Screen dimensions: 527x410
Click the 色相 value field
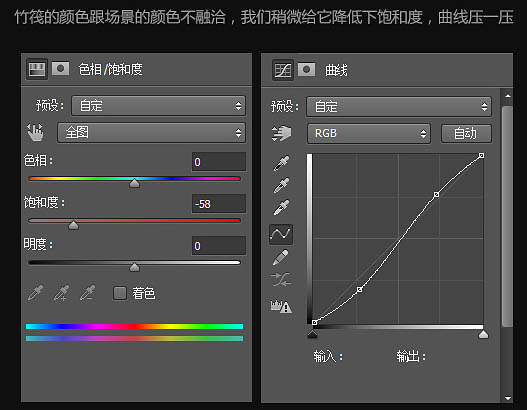tap(219, 162)
